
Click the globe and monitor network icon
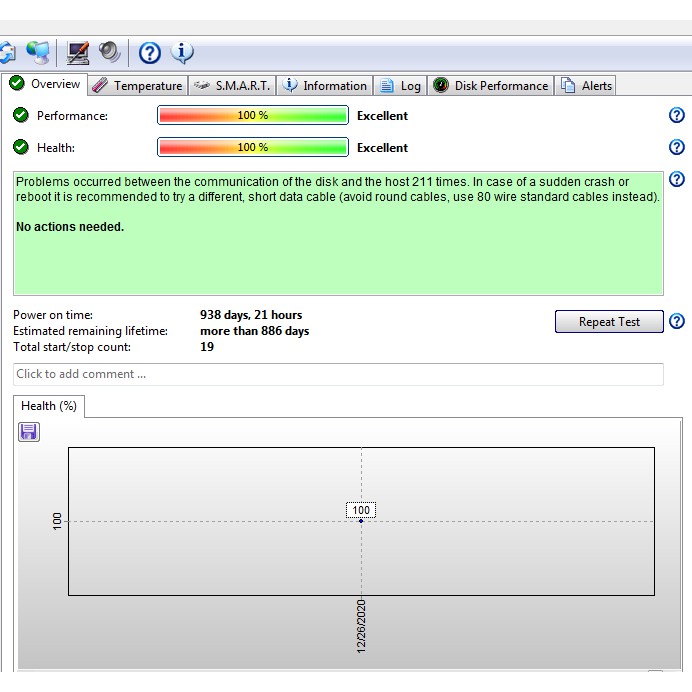(38, 53)
